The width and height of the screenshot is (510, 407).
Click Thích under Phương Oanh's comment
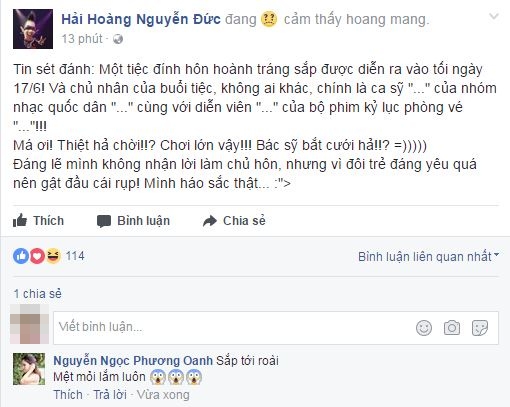[x=68, y=395]
